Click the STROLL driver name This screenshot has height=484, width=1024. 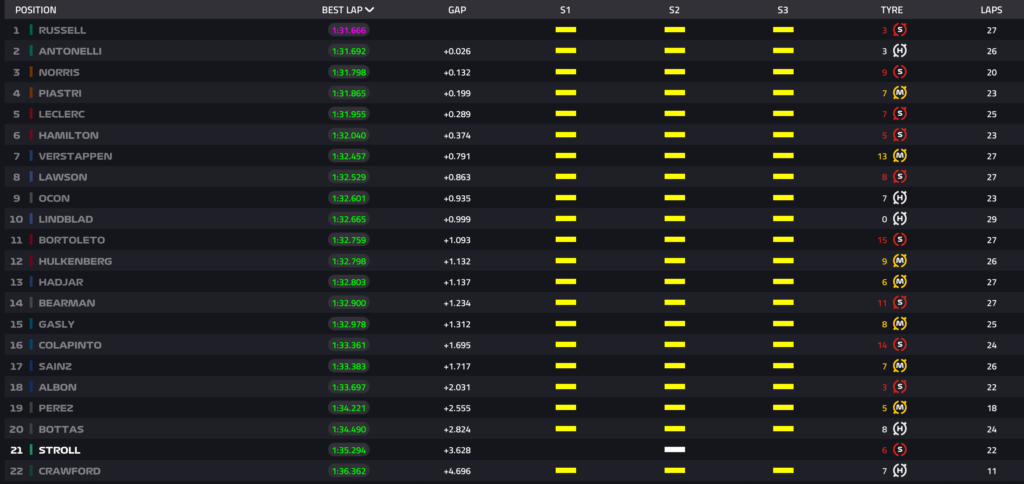click(x=59, y=450)
